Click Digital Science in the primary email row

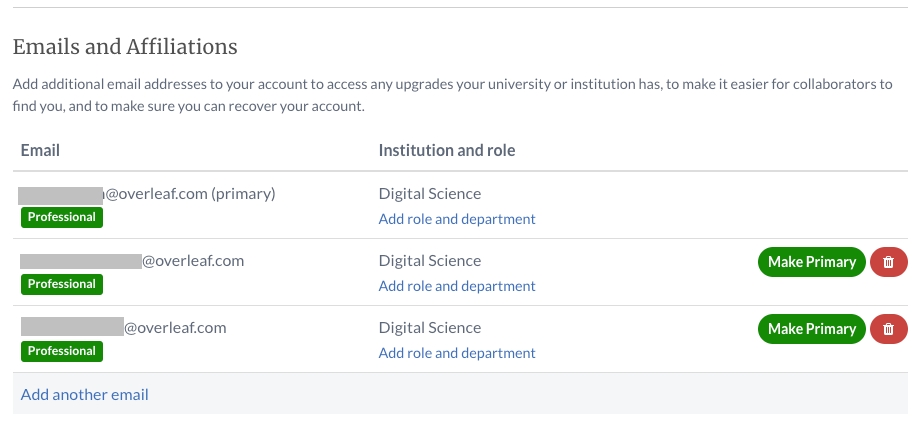[x=429, y=194]
